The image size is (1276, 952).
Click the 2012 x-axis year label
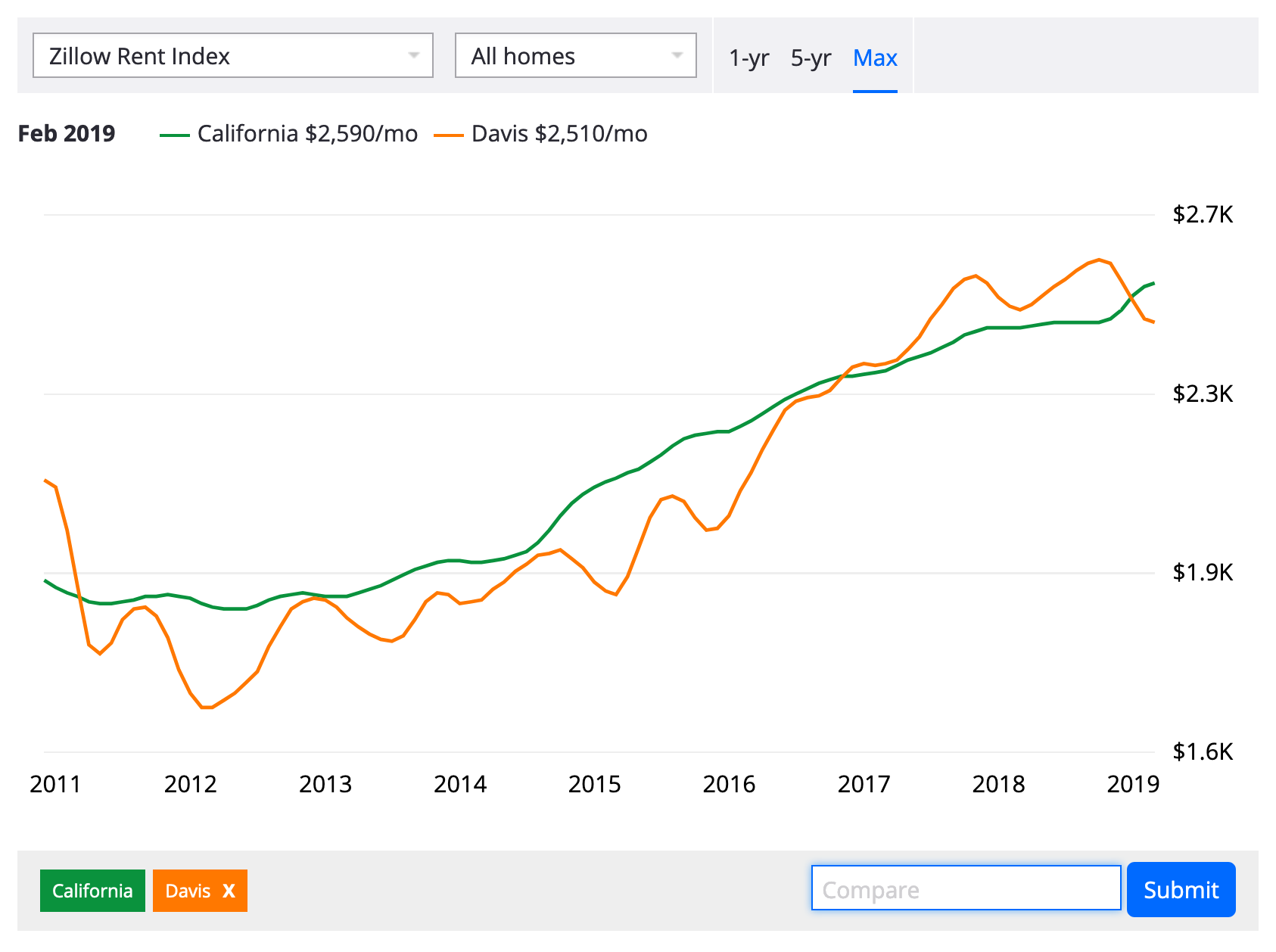click(x=190, y=784)
